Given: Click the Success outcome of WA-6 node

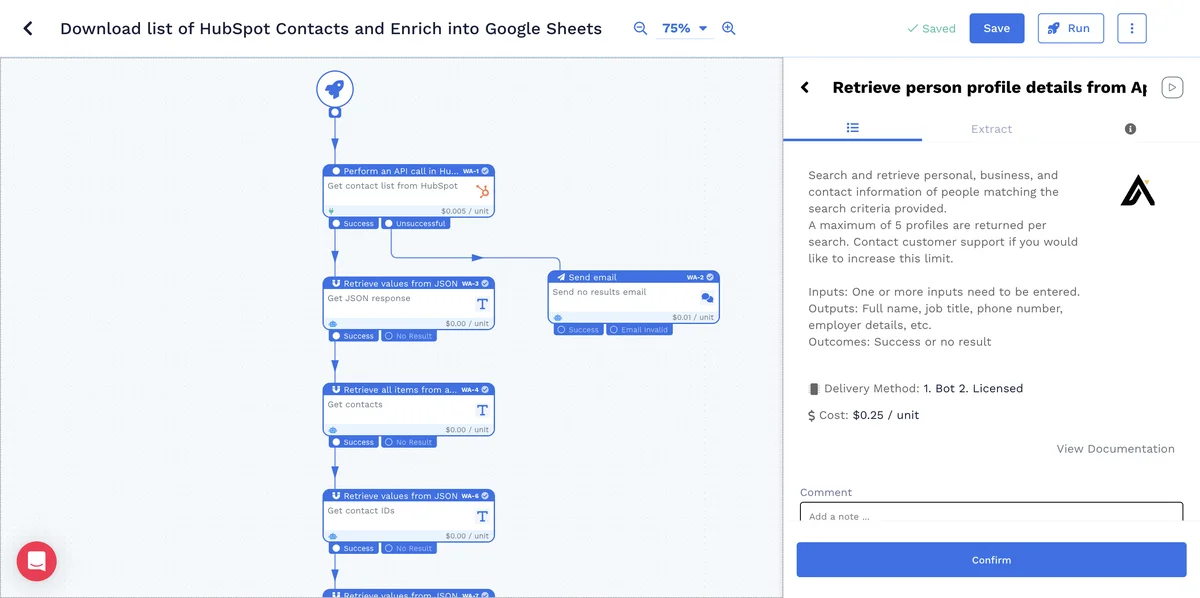Looking at the screenshot, I should click(x=353, y=548).
